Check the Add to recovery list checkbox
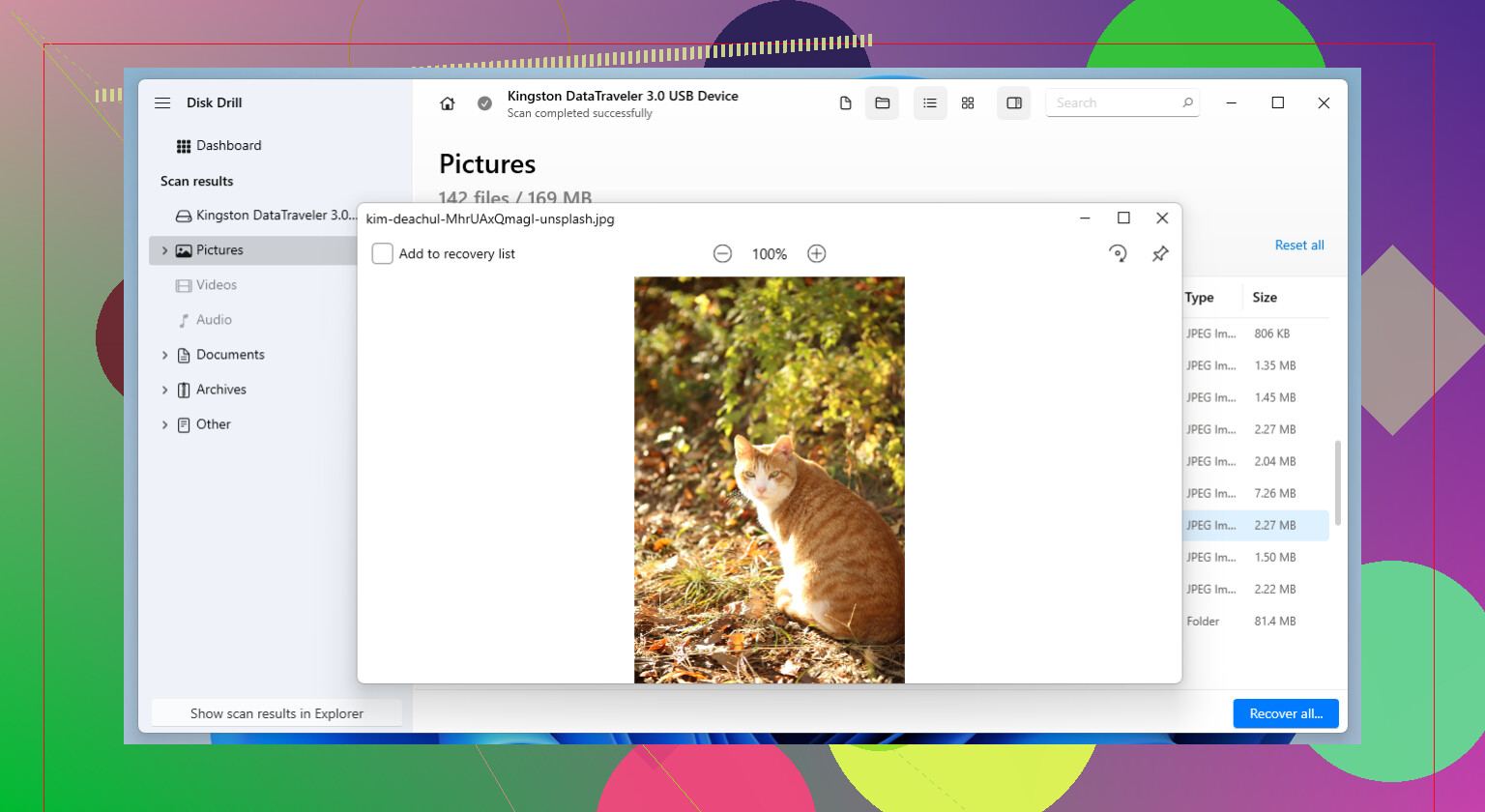 (x=383, y=254)
